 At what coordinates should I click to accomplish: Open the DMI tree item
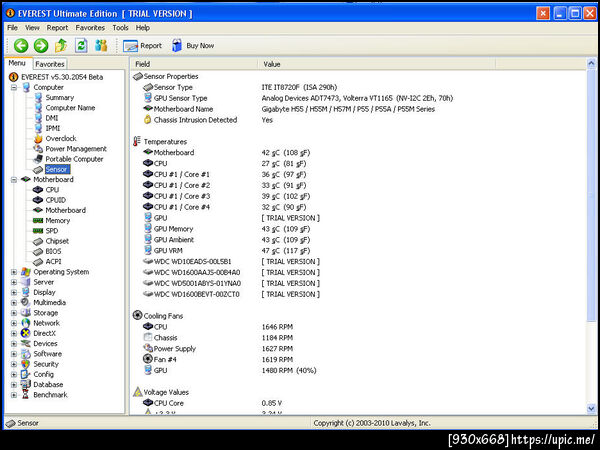click(52, 118)
